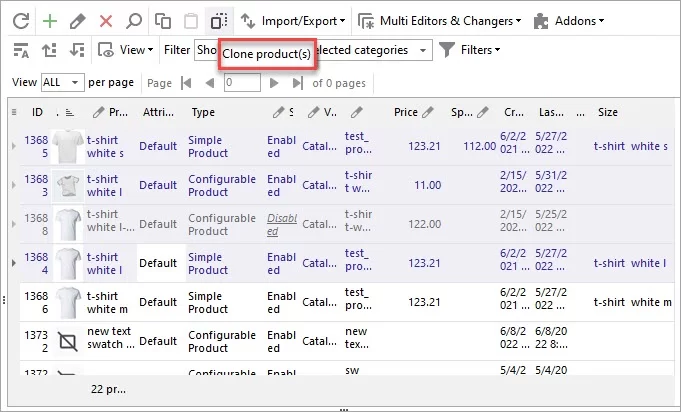This screenshot has width=681, height=412.
Task: Expand the row for product 13688
Action: coord(14,224)
